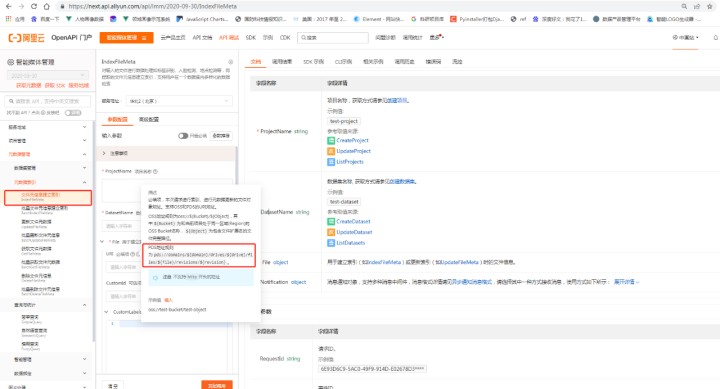The height and width of the screenshot is (389, 720).
Task: Select the CDK item in the top navigation
Action: pyautogui.click(x=285, y=38)
